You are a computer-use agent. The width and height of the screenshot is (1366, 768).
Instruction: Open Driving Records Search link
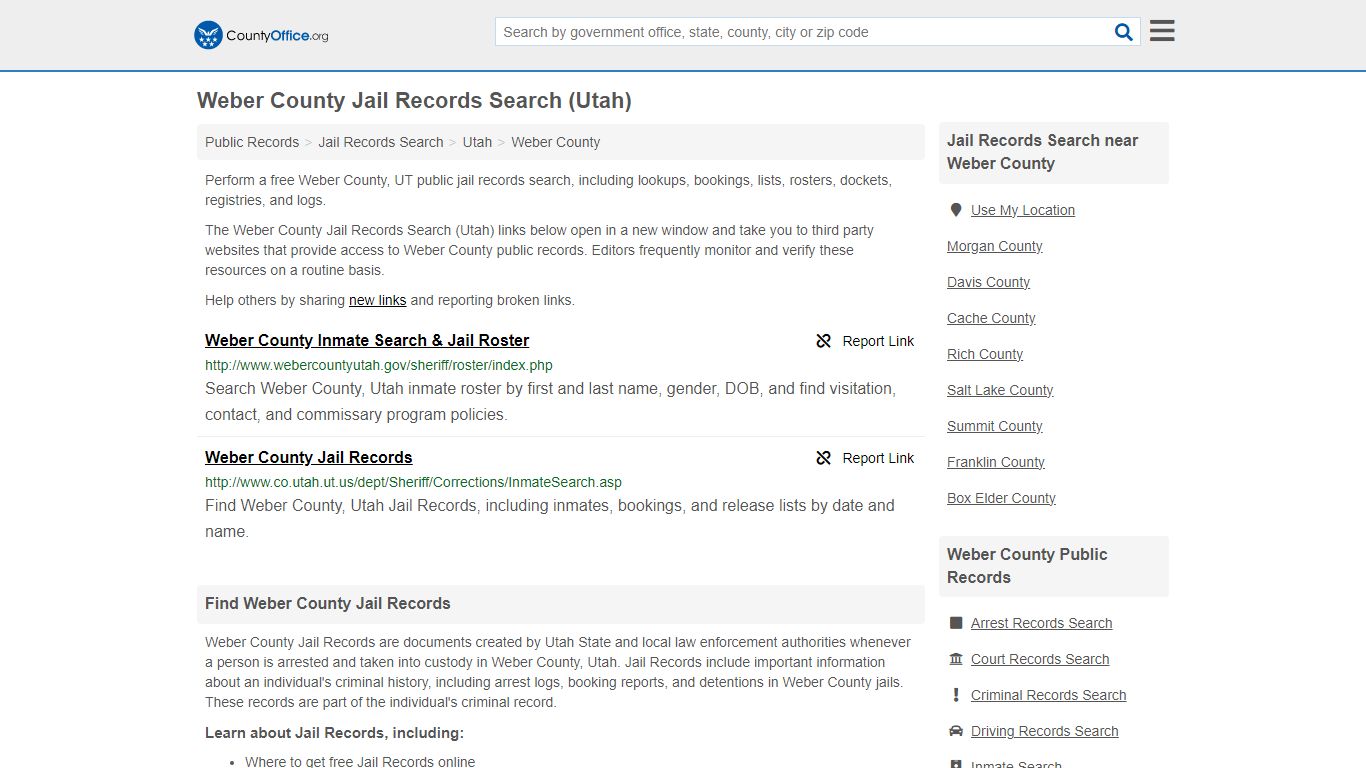click(1045, 731)
